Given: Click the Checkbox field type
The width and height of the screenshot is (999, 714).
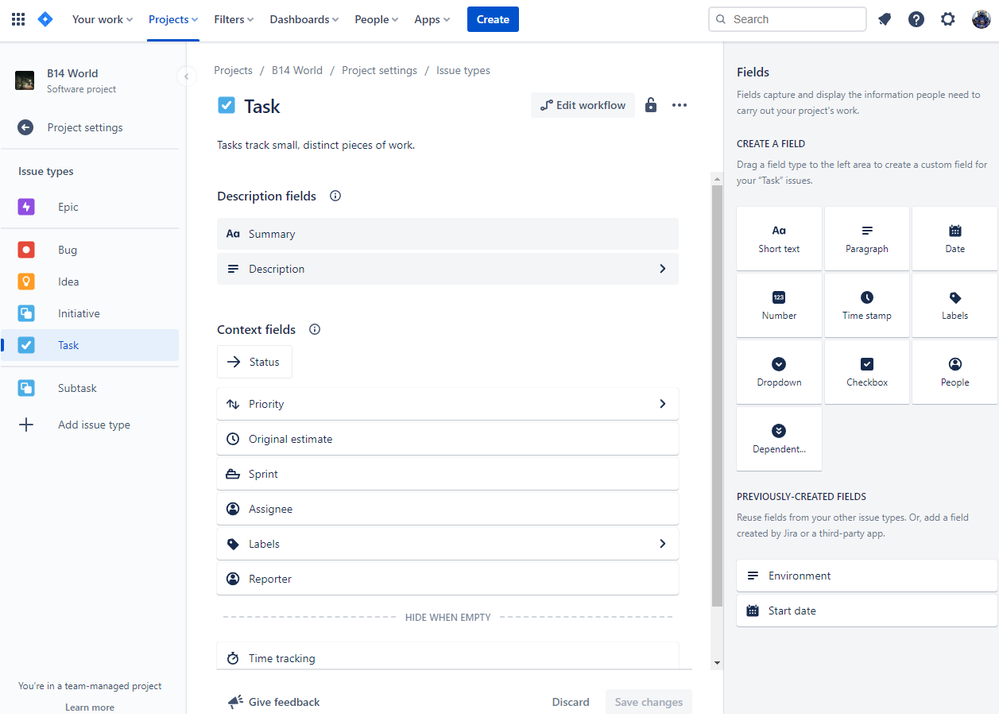Looking at the screenshot, I should [x=866, y=373].
